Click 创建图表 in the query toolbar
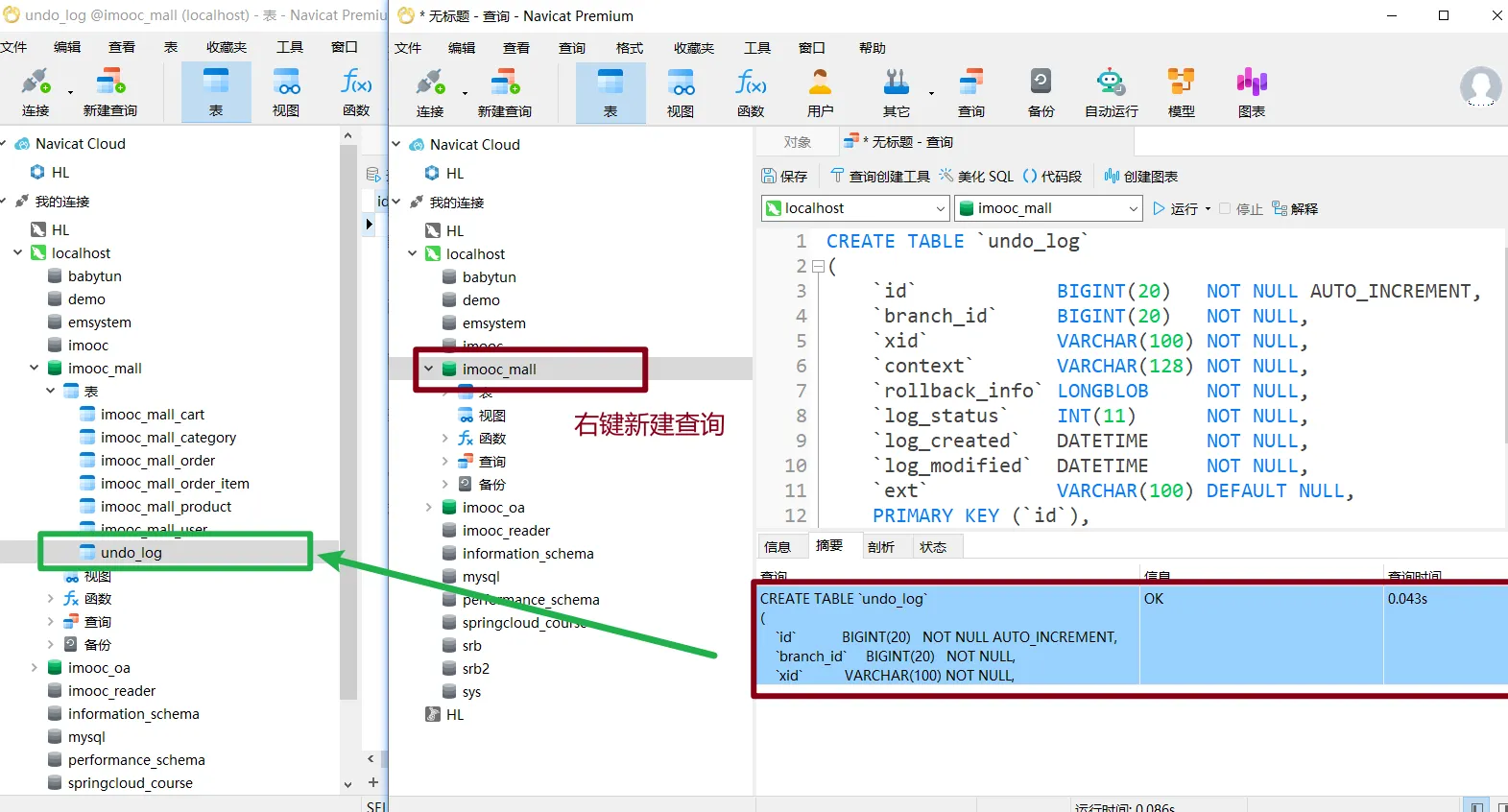Screen dimensions: 1508x812 click(x=1141, y=177)
